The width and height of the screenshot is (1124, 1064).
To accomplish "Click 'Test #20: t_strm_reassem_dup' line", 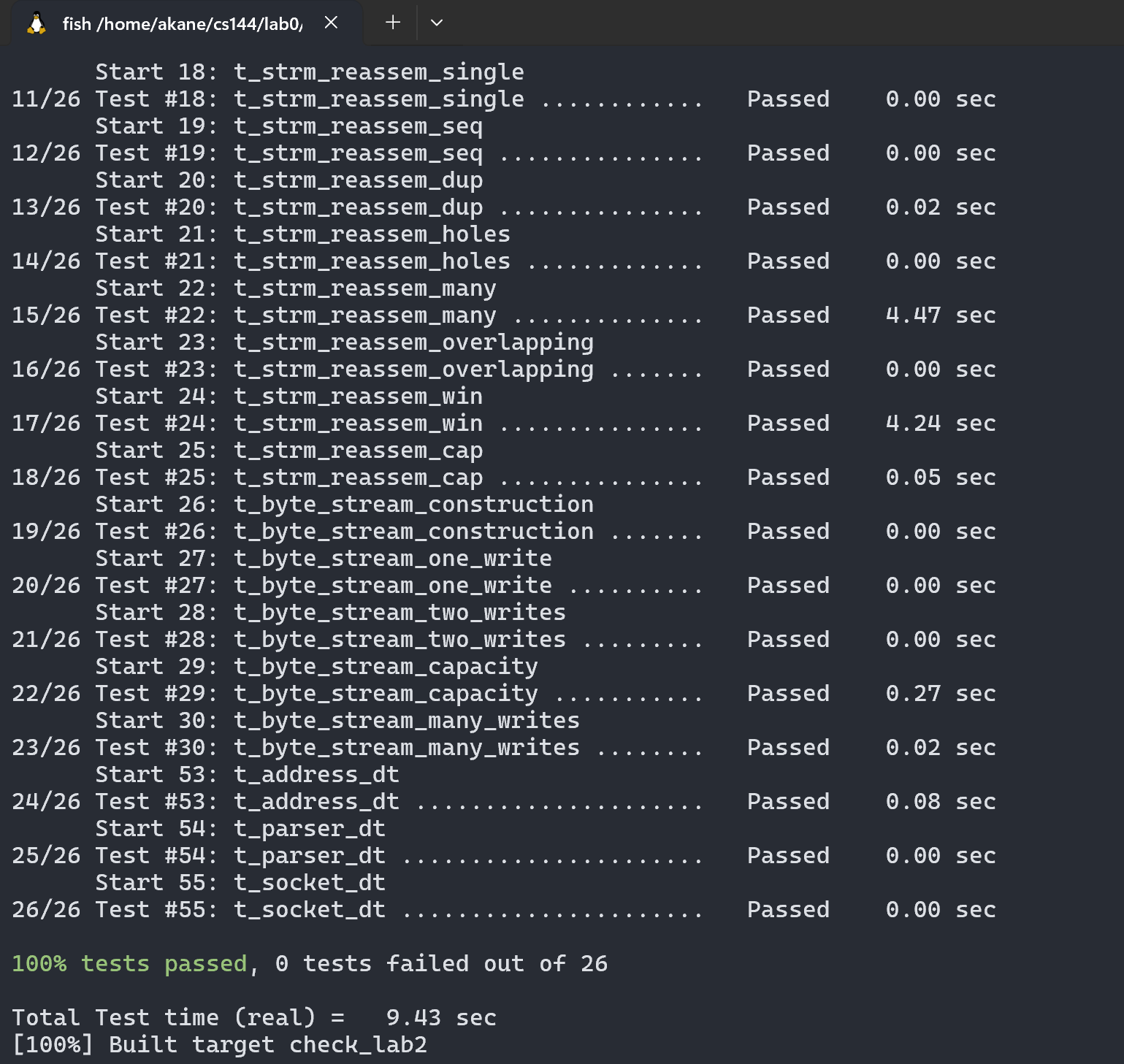I will pyautogui.click(x=504, y=207).
